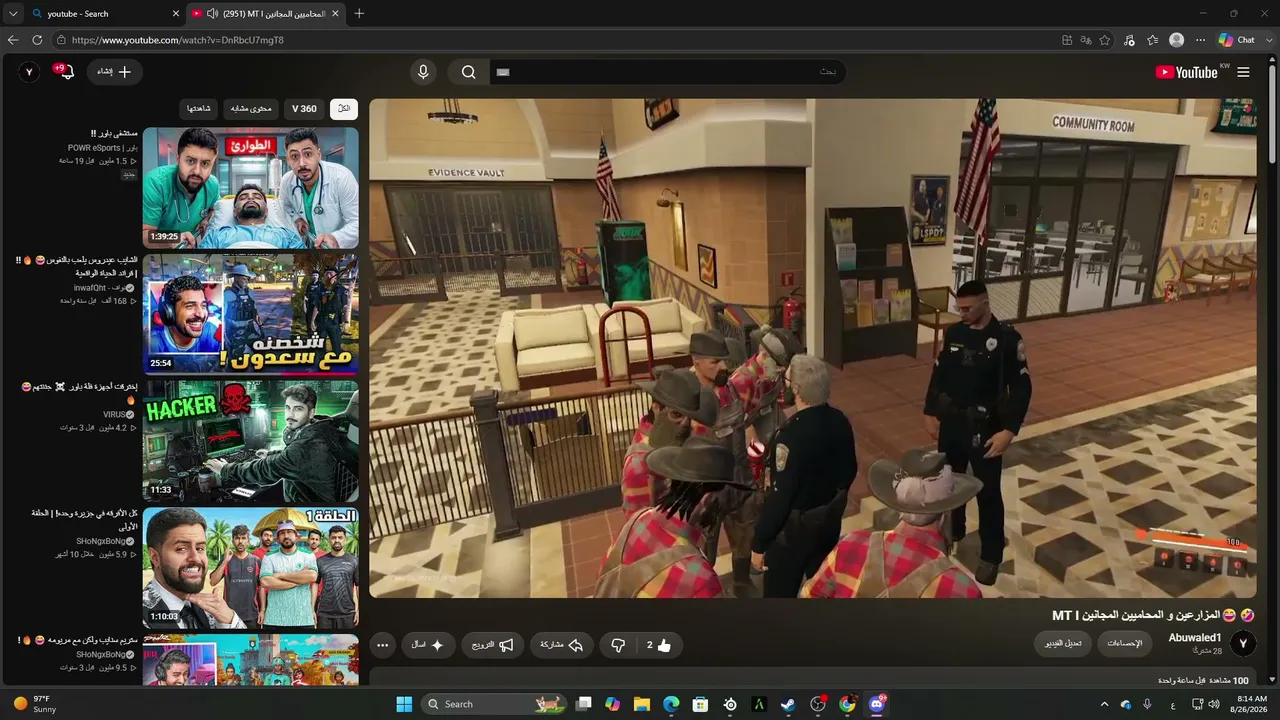The width and height of the screenshot is (1280, 720).
Task: Open the account avatar menu
Action: (30, 72)
